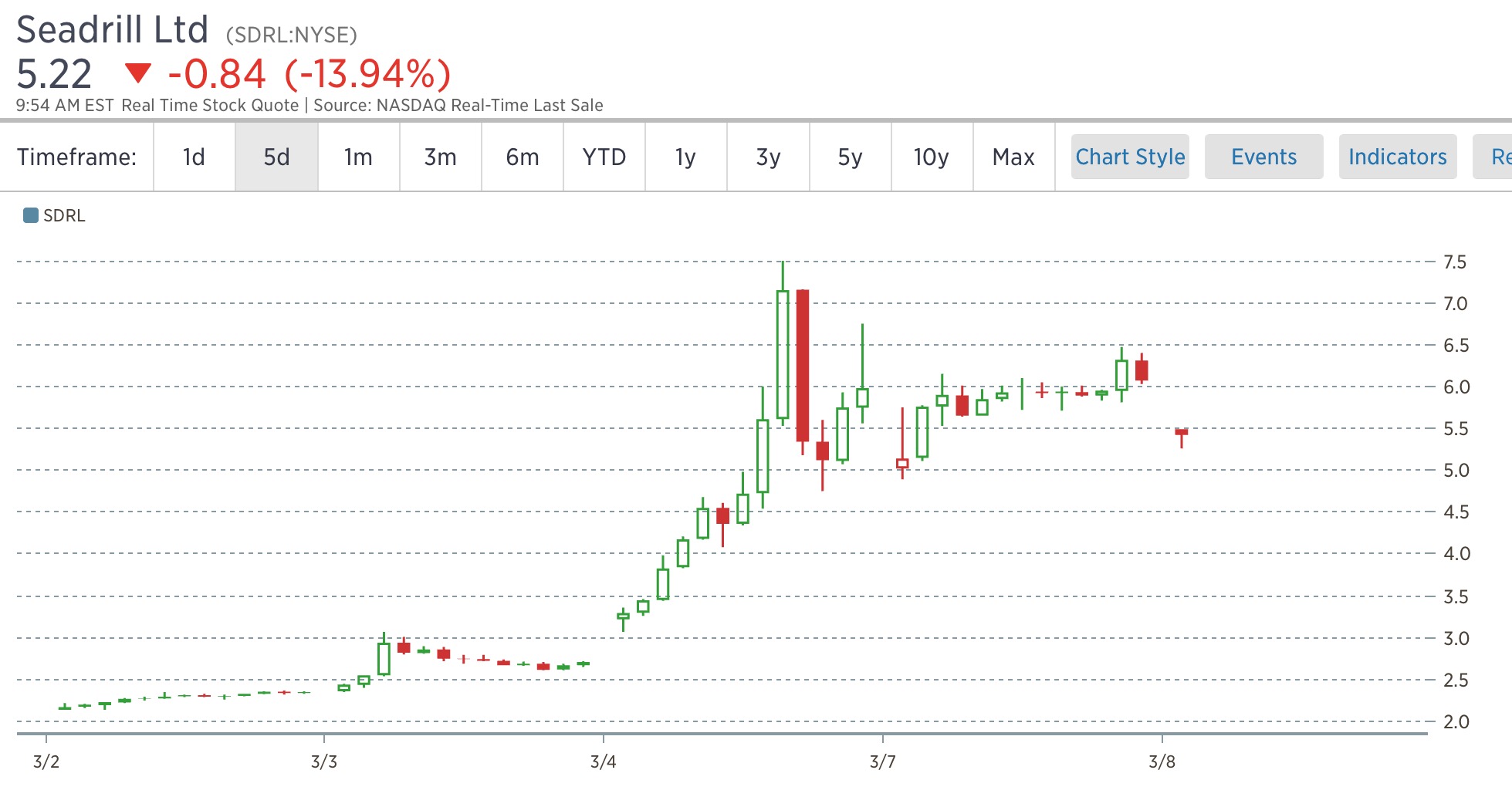Select the 5y timeframe
This screenshot has height=797, width=1512.
click(851, 157)
